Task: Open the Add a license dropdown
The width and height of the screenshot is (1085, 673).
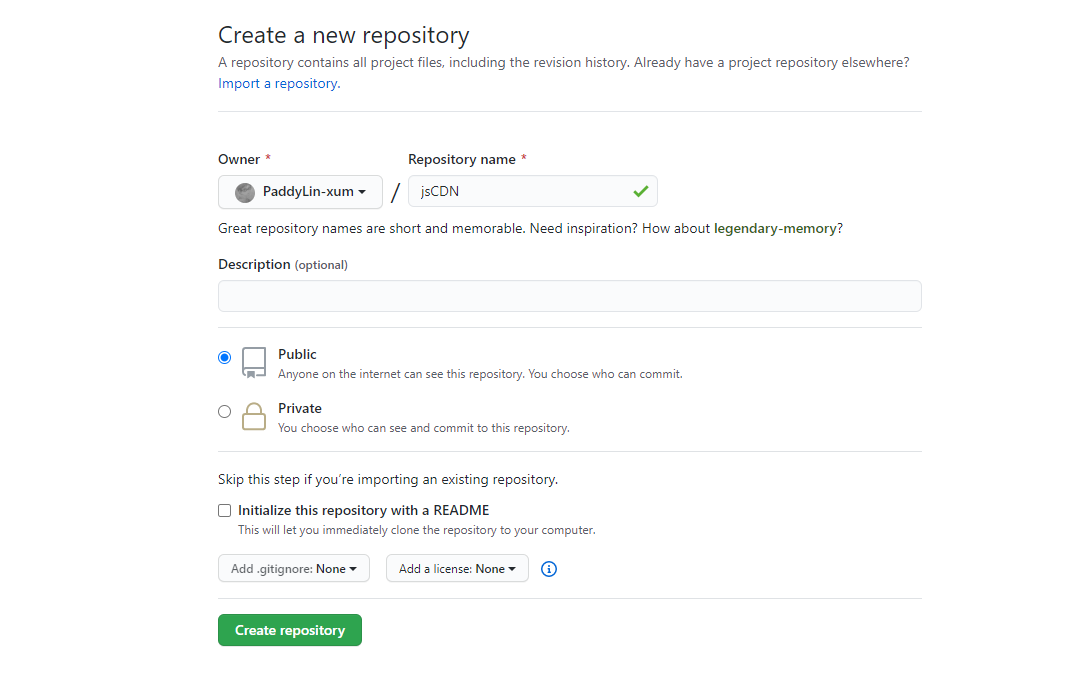Action: tap(457, 569)
